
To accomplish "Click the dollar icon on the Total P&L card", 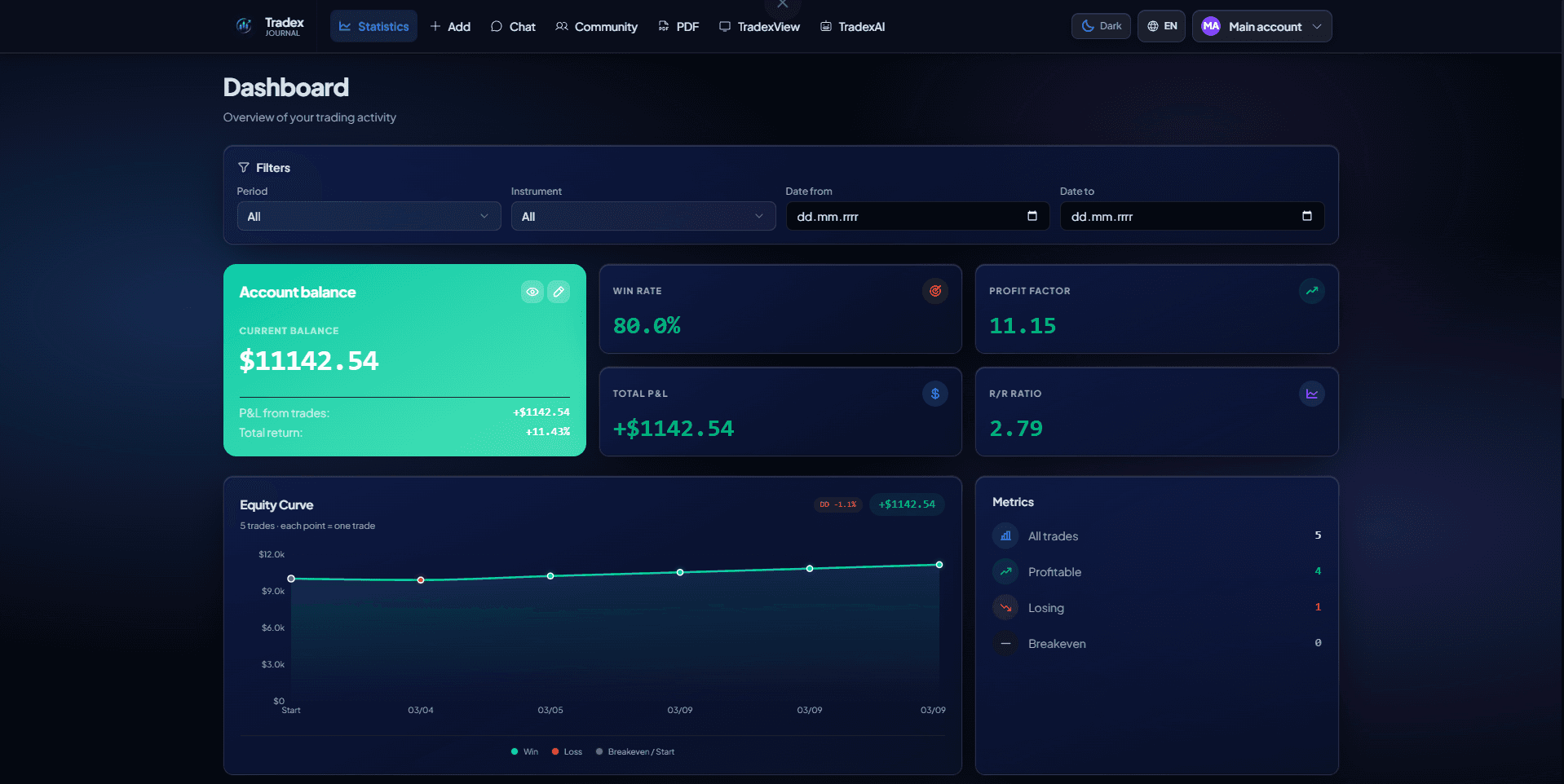I will 935,394.
